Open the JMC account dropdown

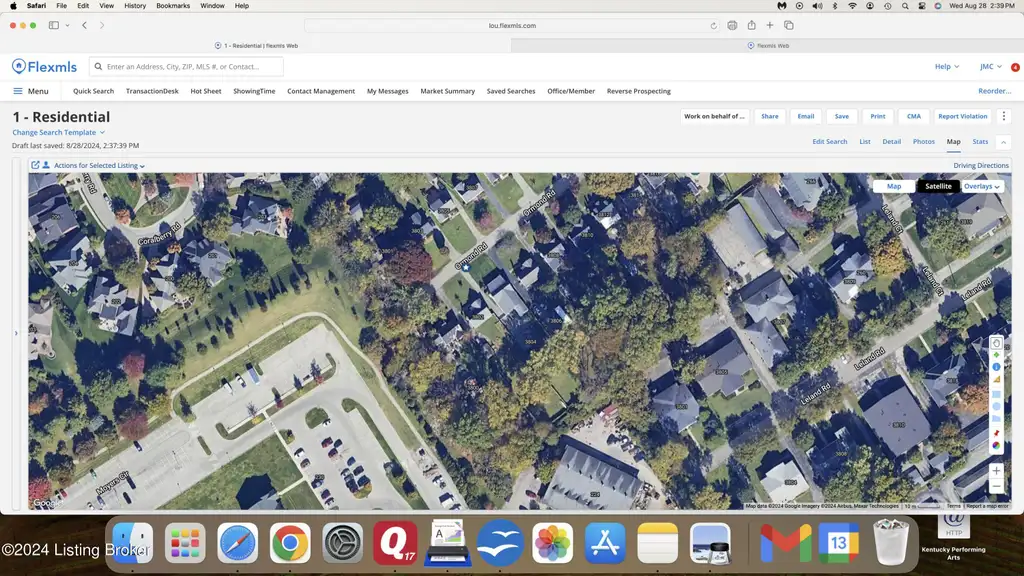tap(991, 67)
